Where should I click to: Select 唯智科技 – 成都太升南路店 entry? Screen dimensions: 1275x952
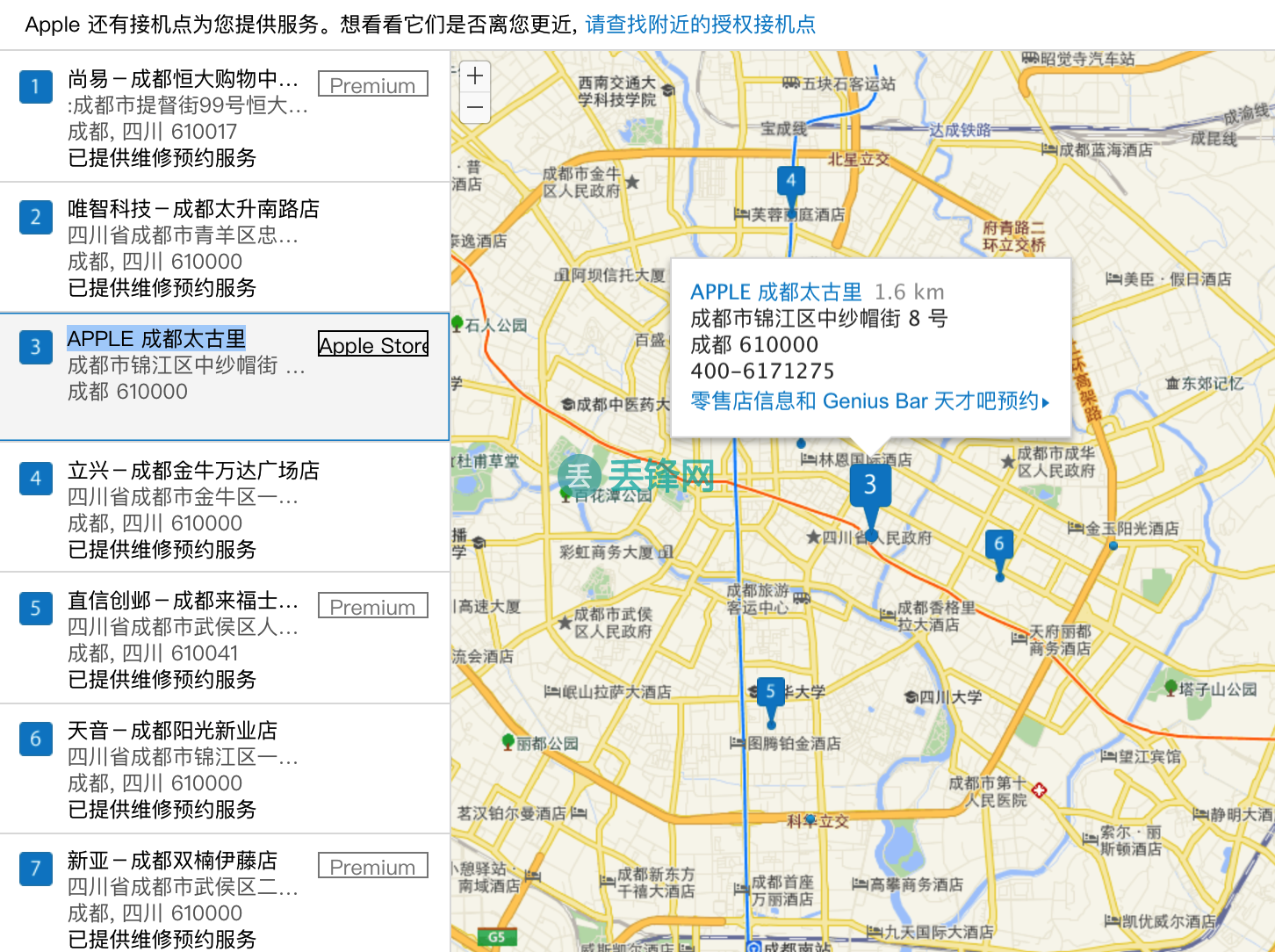tap(225, 248)
